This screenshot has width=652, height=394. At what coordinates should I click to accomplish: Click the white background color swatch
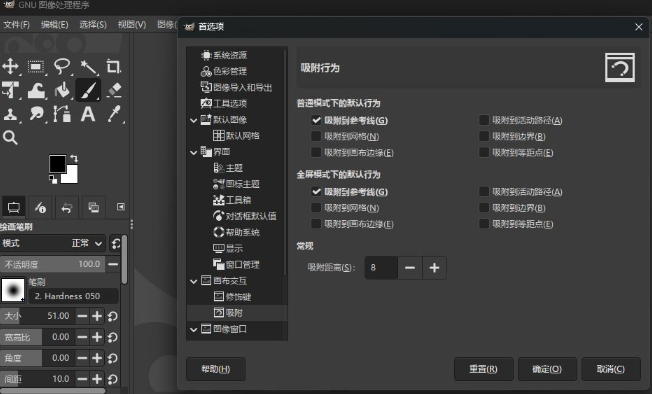point(72,177)
